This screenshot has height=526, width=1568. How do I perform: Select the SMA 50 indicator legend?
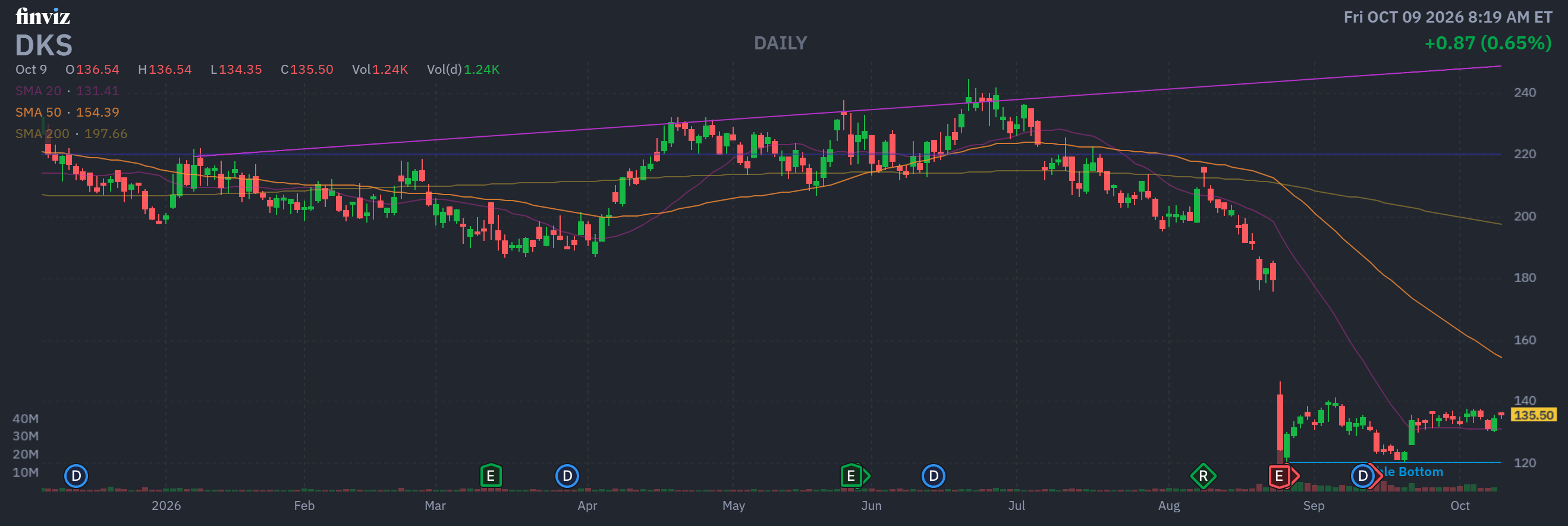(x=67, y=112)
